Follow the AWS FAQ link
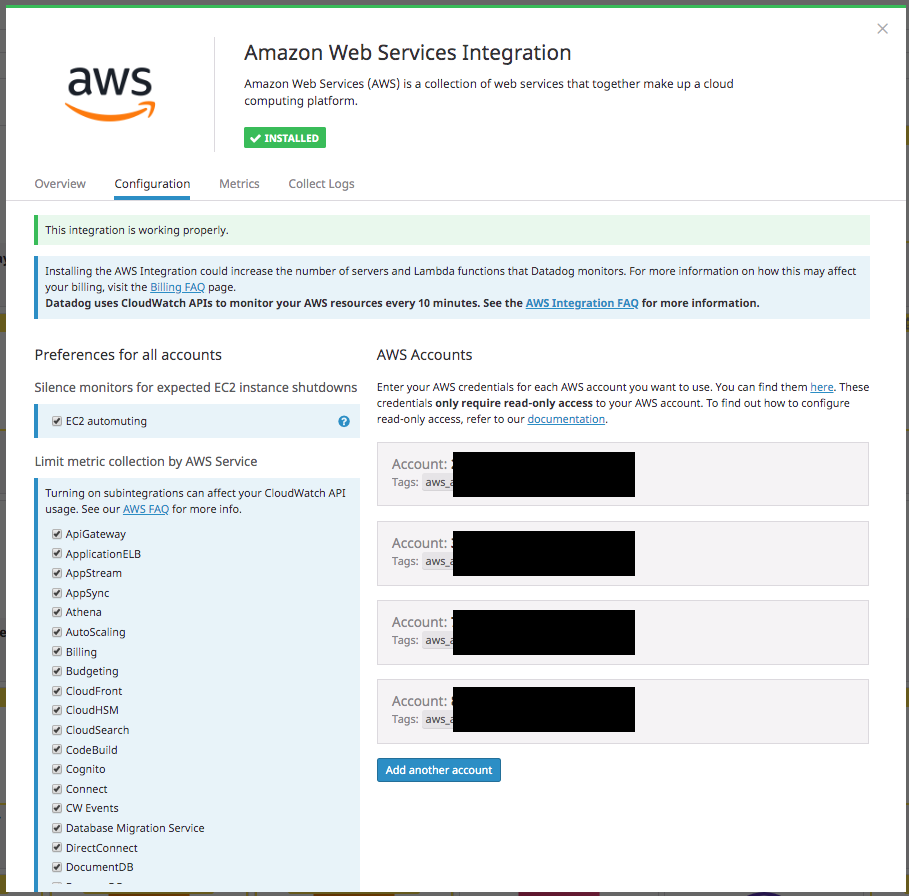Viewport: 909px width, 896px height. pos(146,509)
